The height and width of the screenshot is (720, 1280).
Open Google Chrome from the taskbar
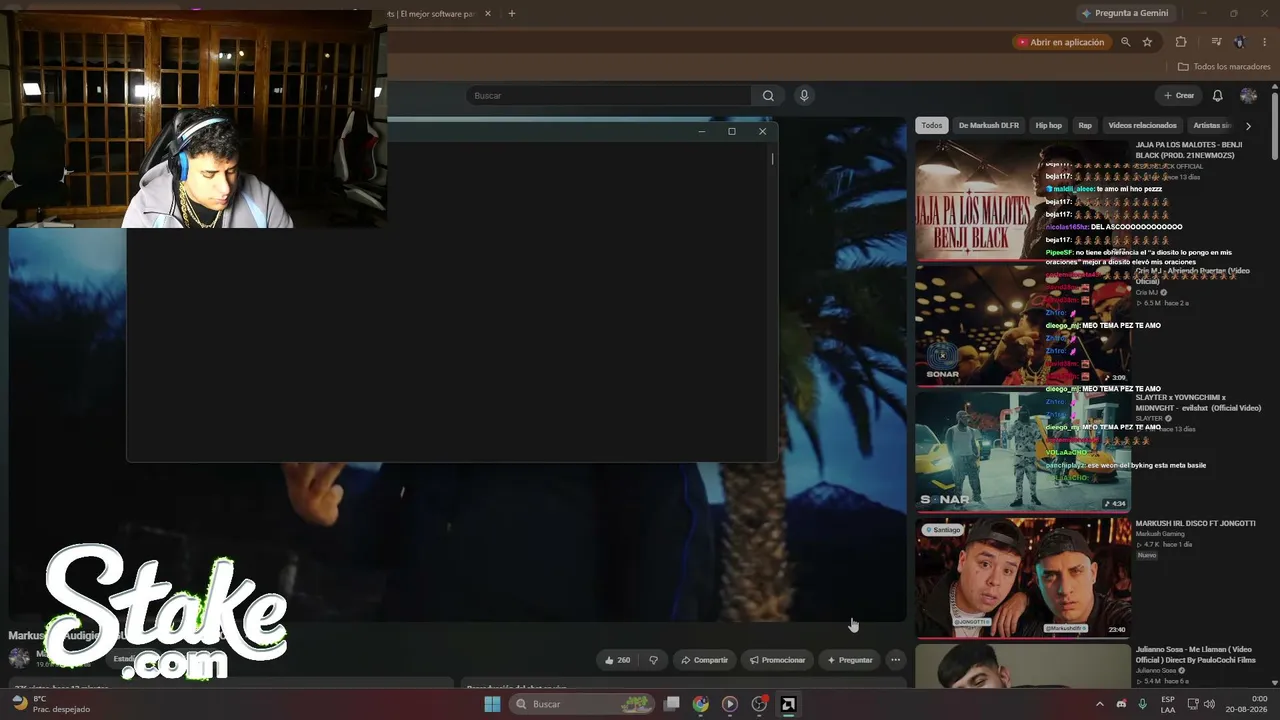(x=701, y=704)
